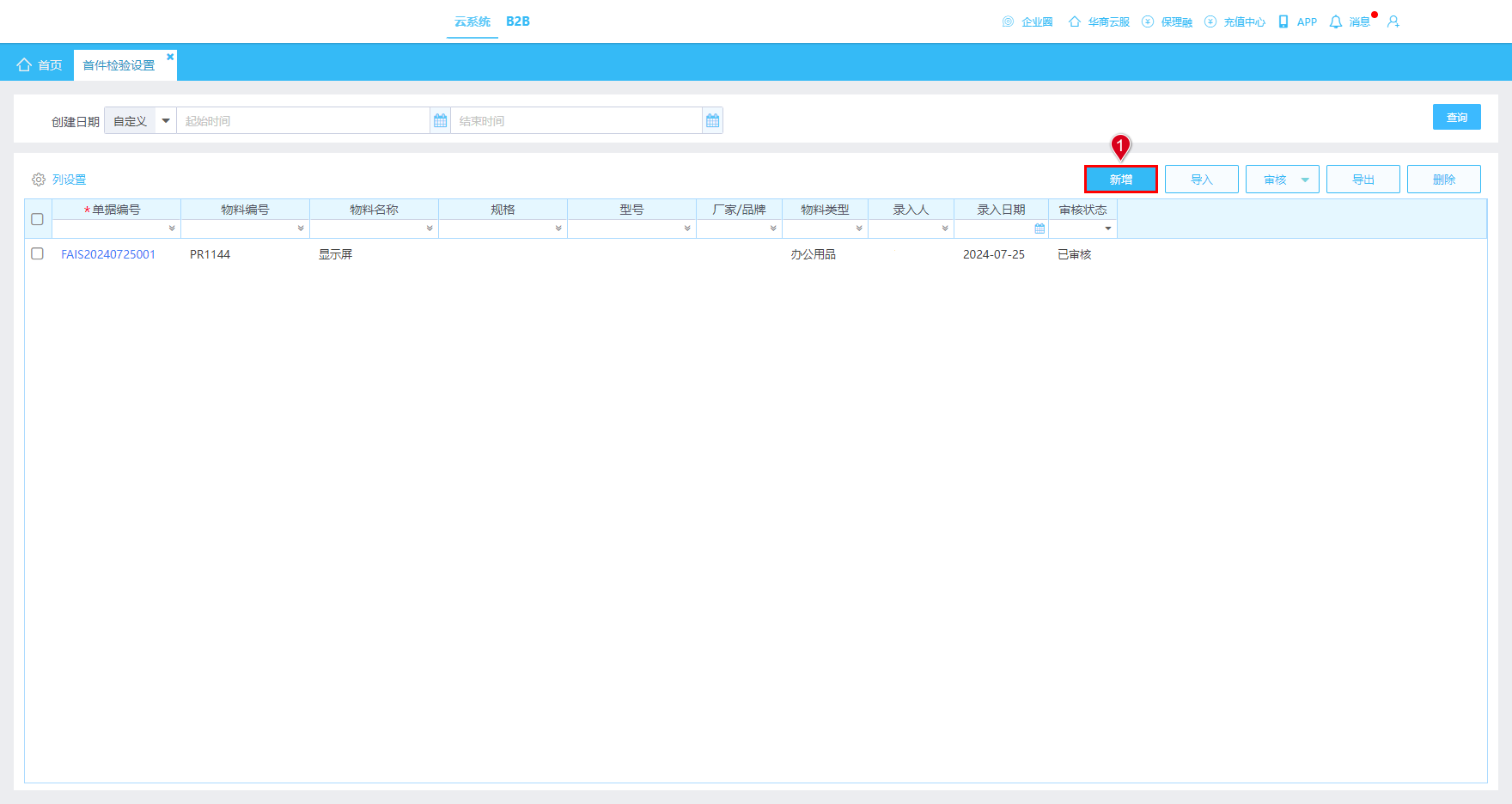Open the 企业圈 icon in top bar
The width and height of the screenshot is (1512, 804).
click(x=1009, y=21)
